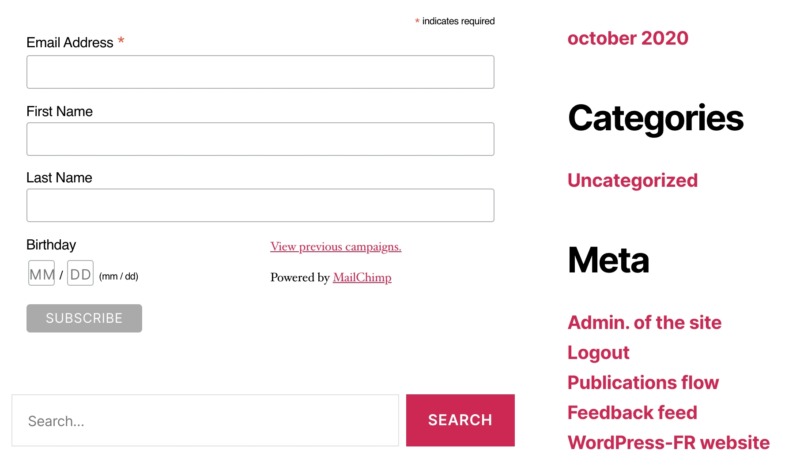Click the birthday month MM field
The width and height of the screenshot is (800, 476).
[x=41, y=274]
